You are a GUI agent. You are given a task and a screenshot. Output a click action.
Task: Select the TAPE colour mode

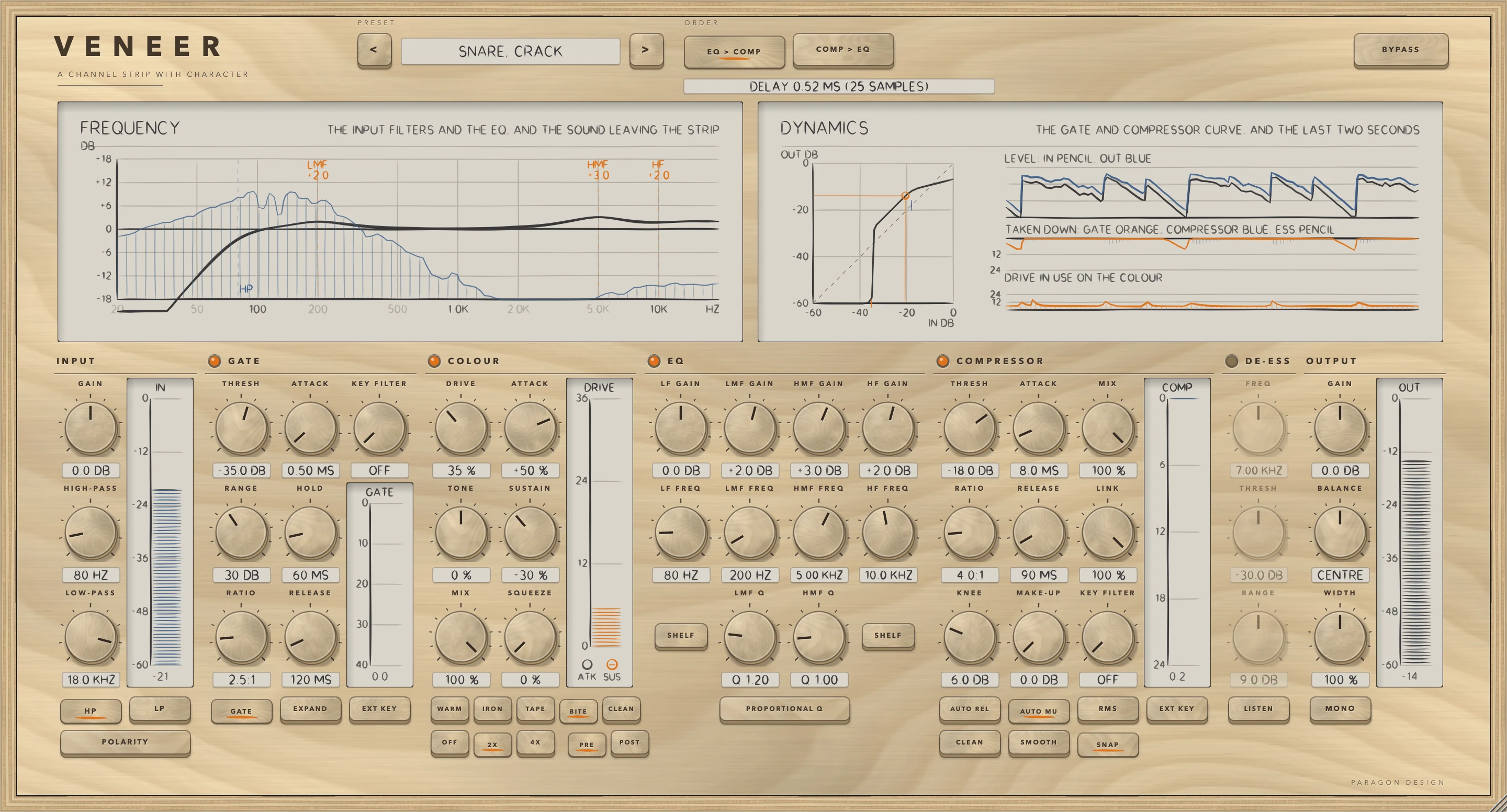tap(535, 709)
